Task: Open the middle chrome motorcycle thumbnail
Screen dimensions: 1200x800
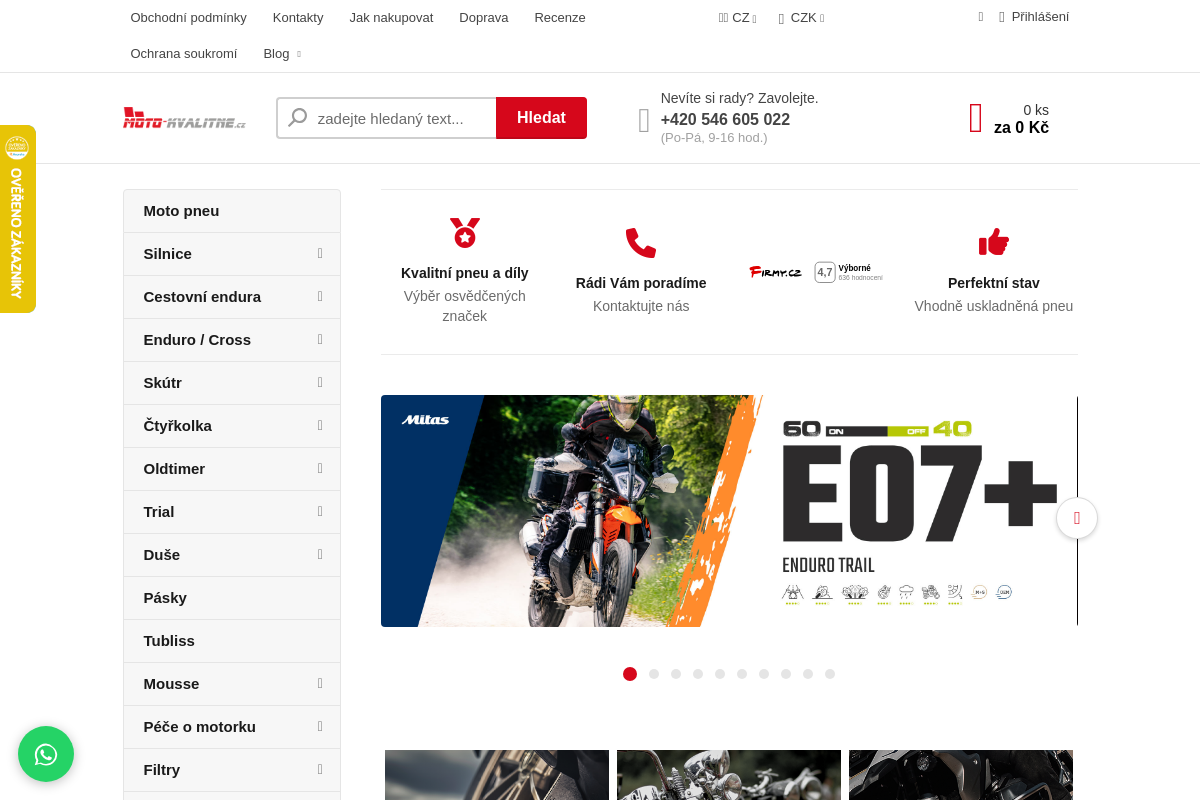Action: coord(729,775)
